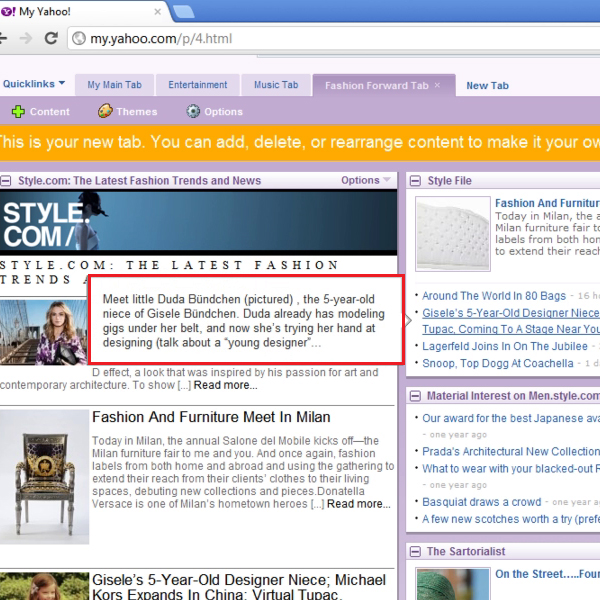Click the New Tab link
The height and width of the screenshot is (600, 600).
pyautogui.click(x=487, y=85)
